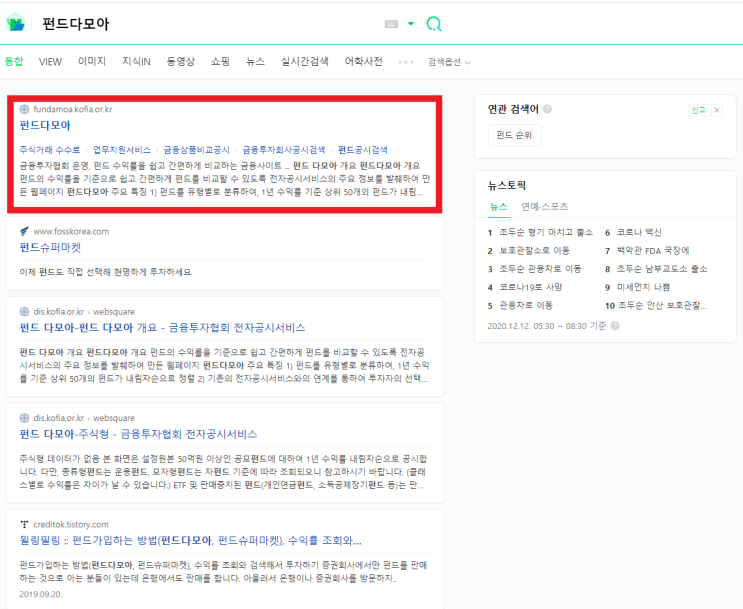Open news topic 조두순 안산 보호관찰
The height and width of the screenshot is (609, 743).
(x=662, y=305)
